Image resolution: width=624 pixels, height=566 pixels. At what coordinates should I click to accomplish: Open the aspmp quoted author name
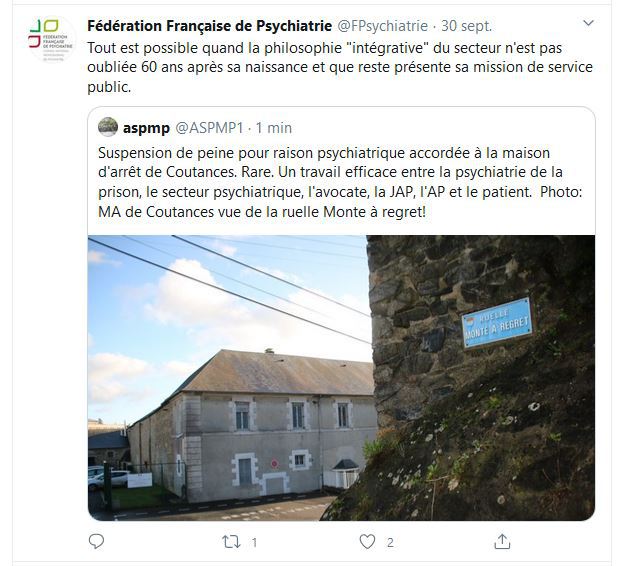[x=146, y=128]
